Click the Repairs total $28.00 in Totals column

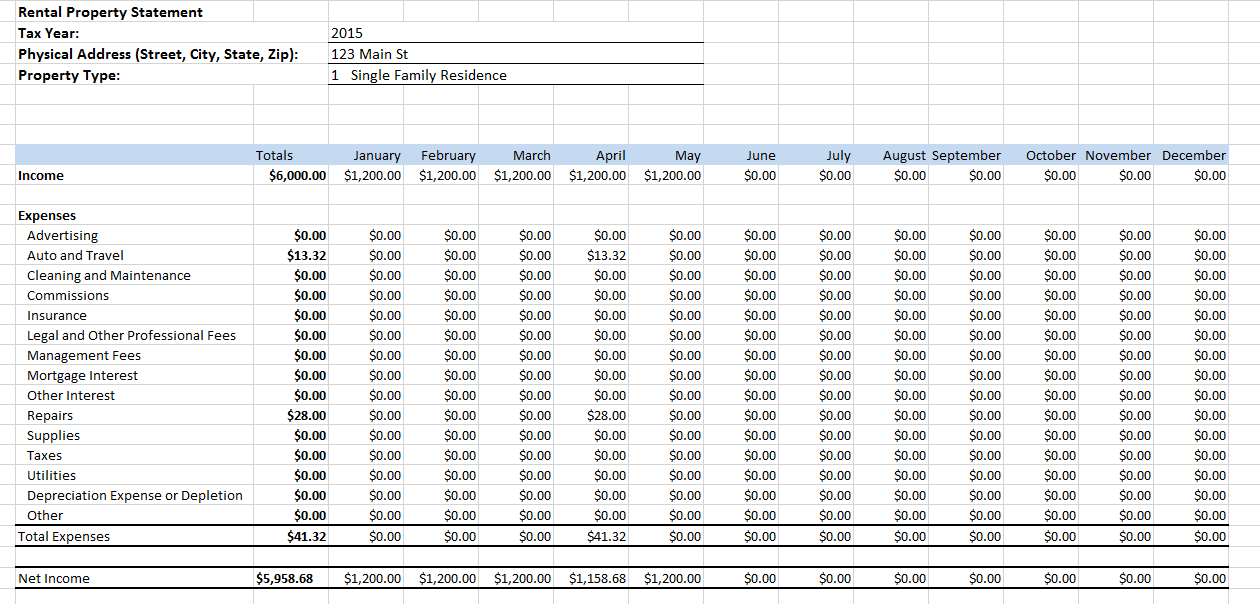tap(306, 416)
